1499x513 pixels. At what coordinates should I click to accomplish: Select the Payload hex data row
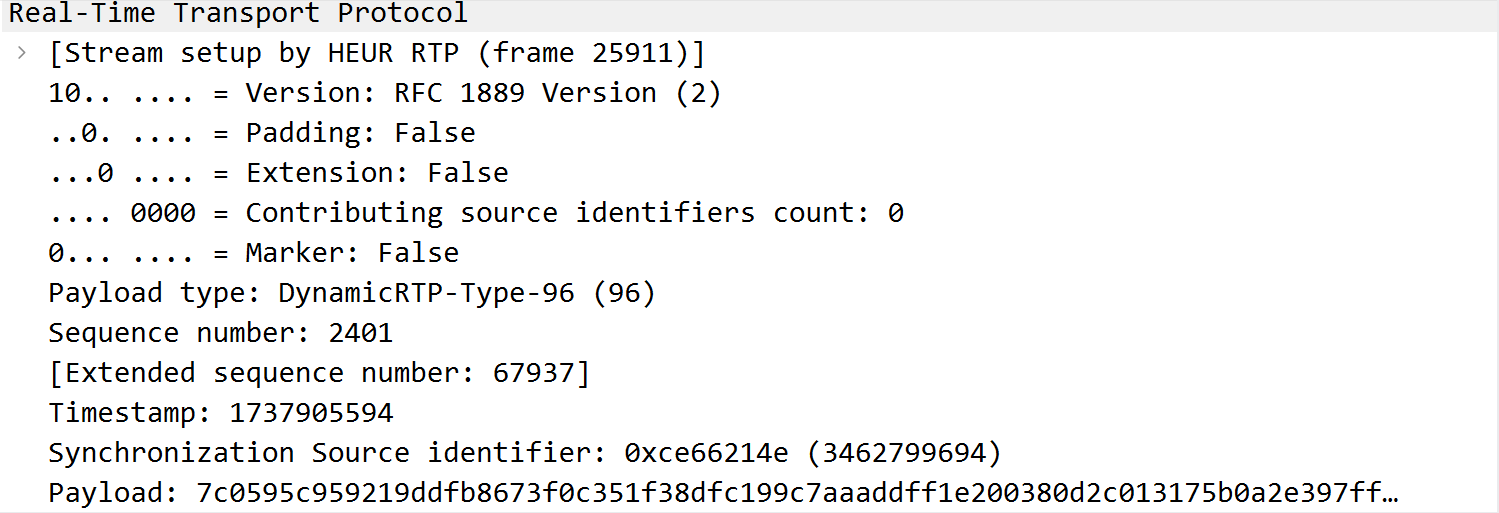(x=749, y=492)
